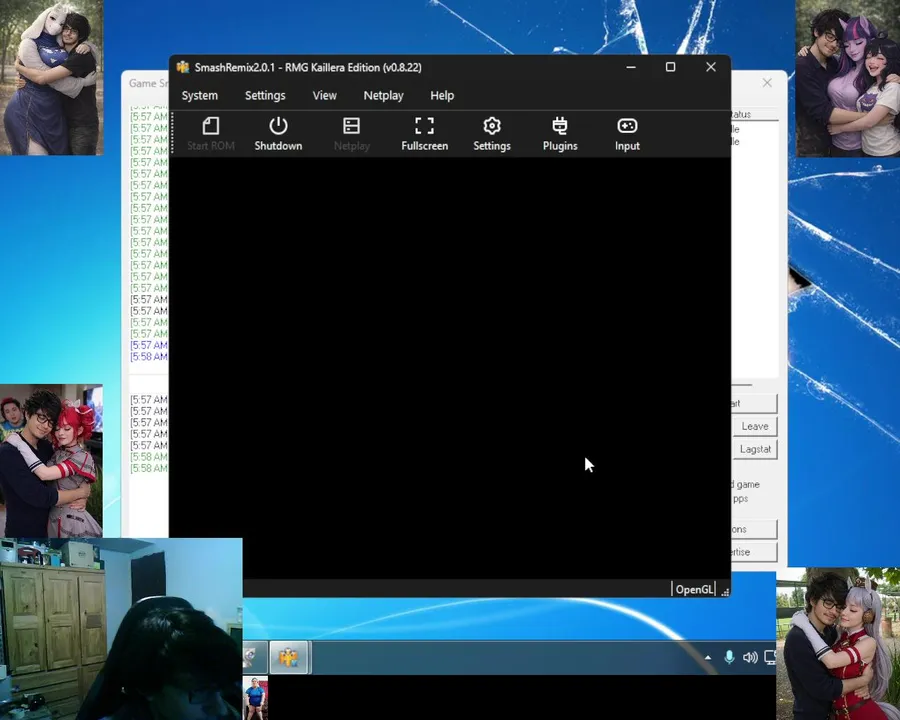
Task: Open the Plugins toolbar item
Action: 560,134
